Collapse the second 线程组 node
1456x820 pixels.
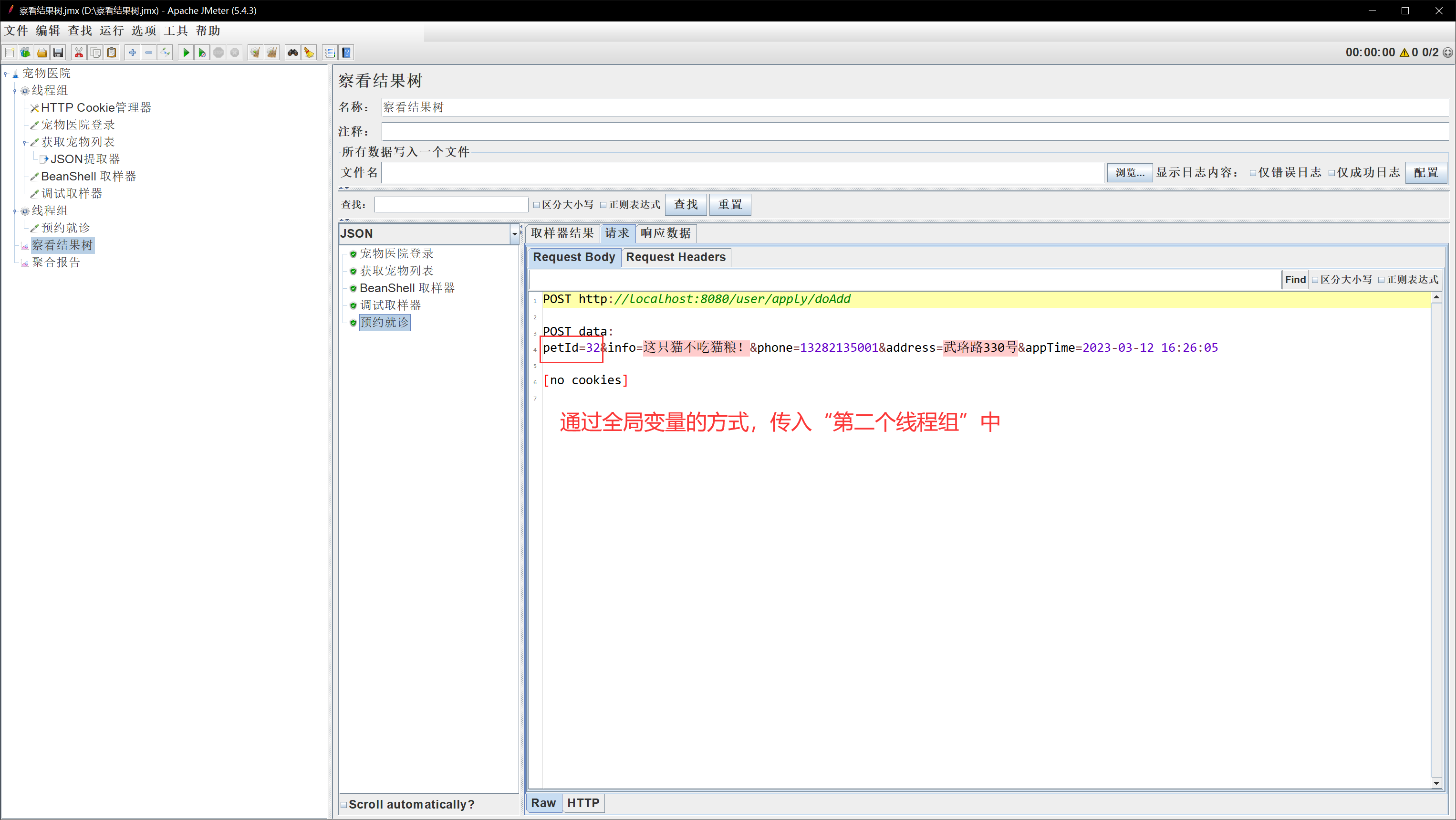[x=15, y=211]
